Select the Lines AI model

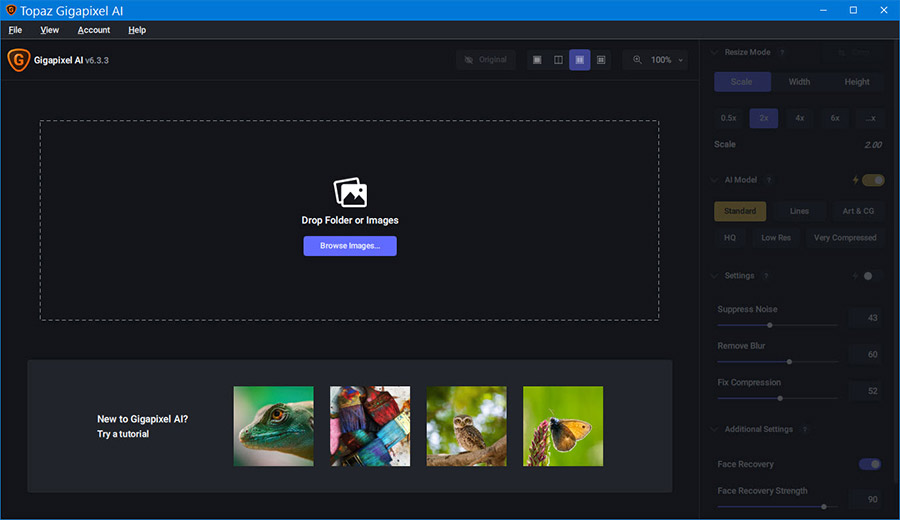799,211
